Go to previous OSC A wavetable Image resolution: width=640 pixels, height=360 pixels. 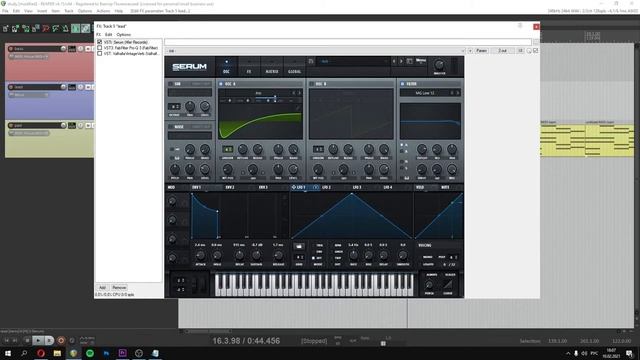coord(293,93)
